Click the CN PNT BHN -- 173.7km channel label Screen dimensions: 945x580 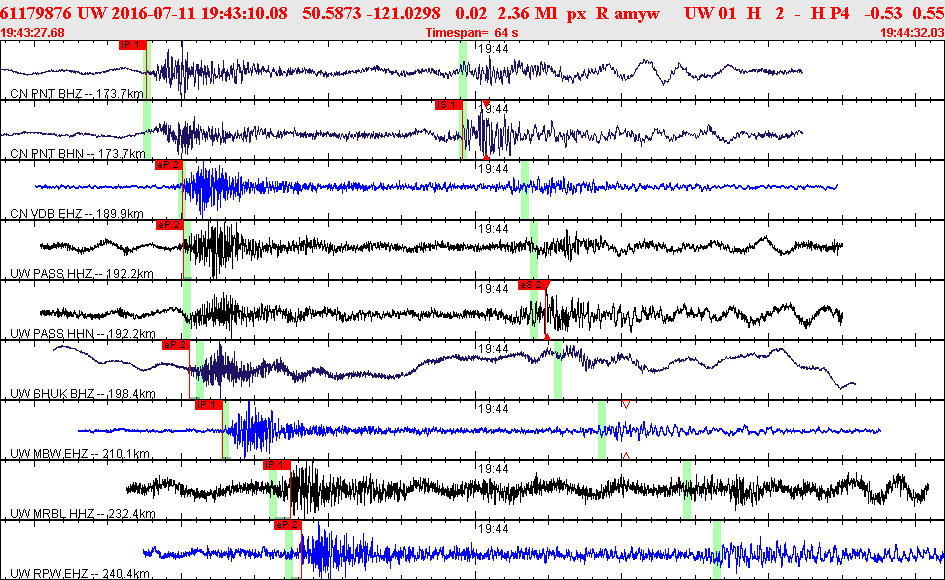click(78, 154)
